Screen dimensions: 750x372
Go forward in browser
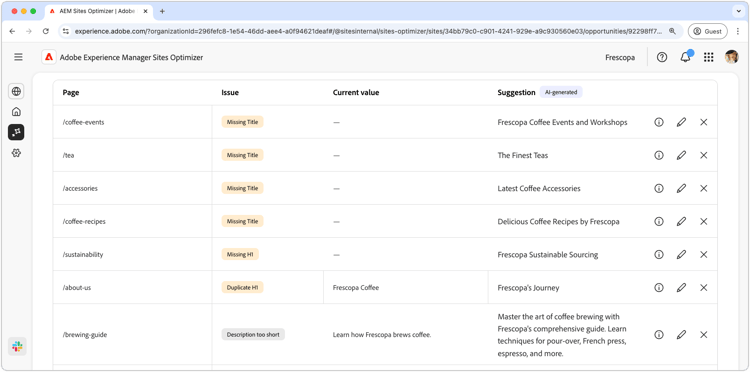click(x=29, y=31)
